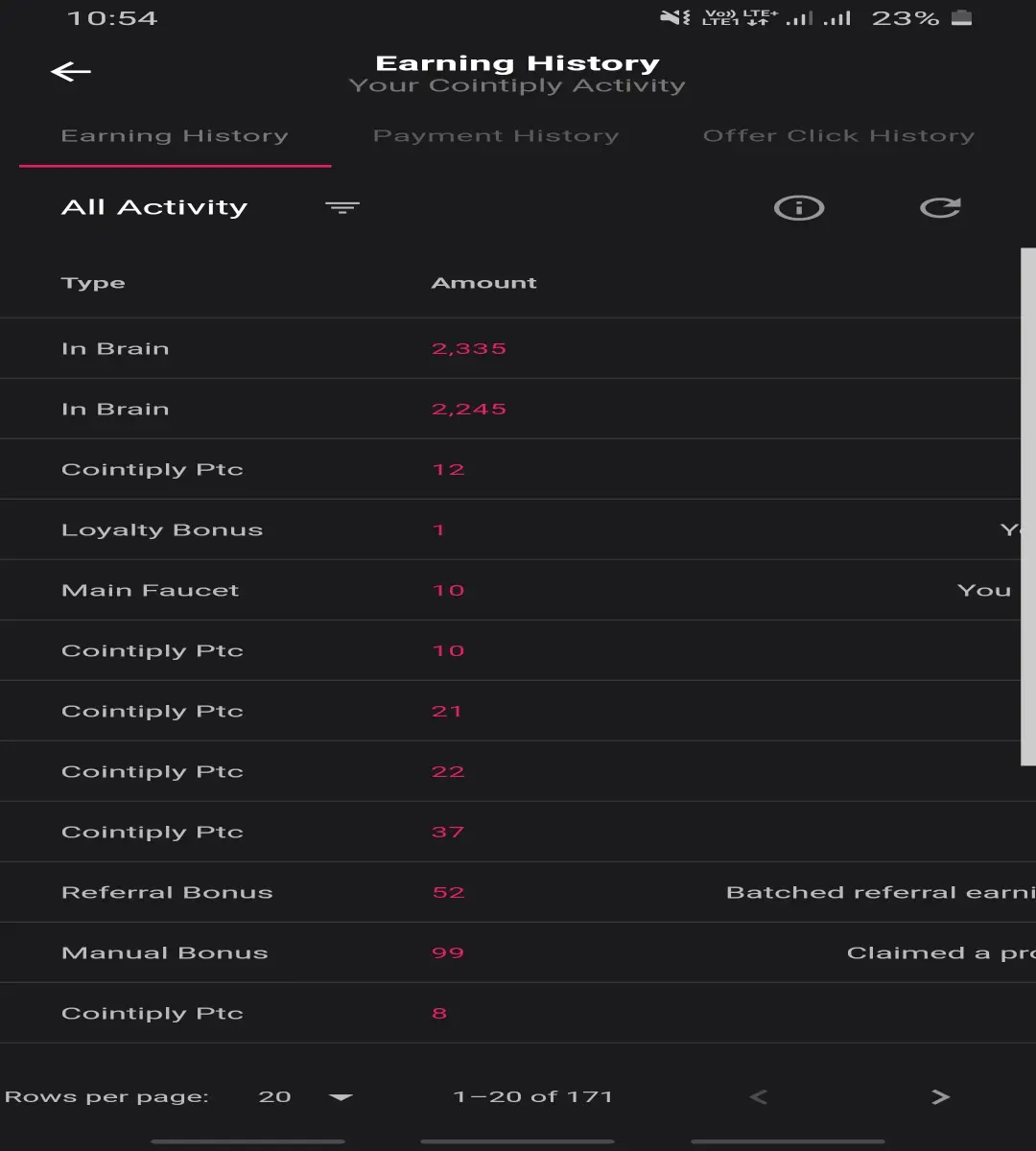The height and width of the screenshot is (1151, 1036).
Task: Click the vertical scrollbar on the right
Action: coord(1028,506)
